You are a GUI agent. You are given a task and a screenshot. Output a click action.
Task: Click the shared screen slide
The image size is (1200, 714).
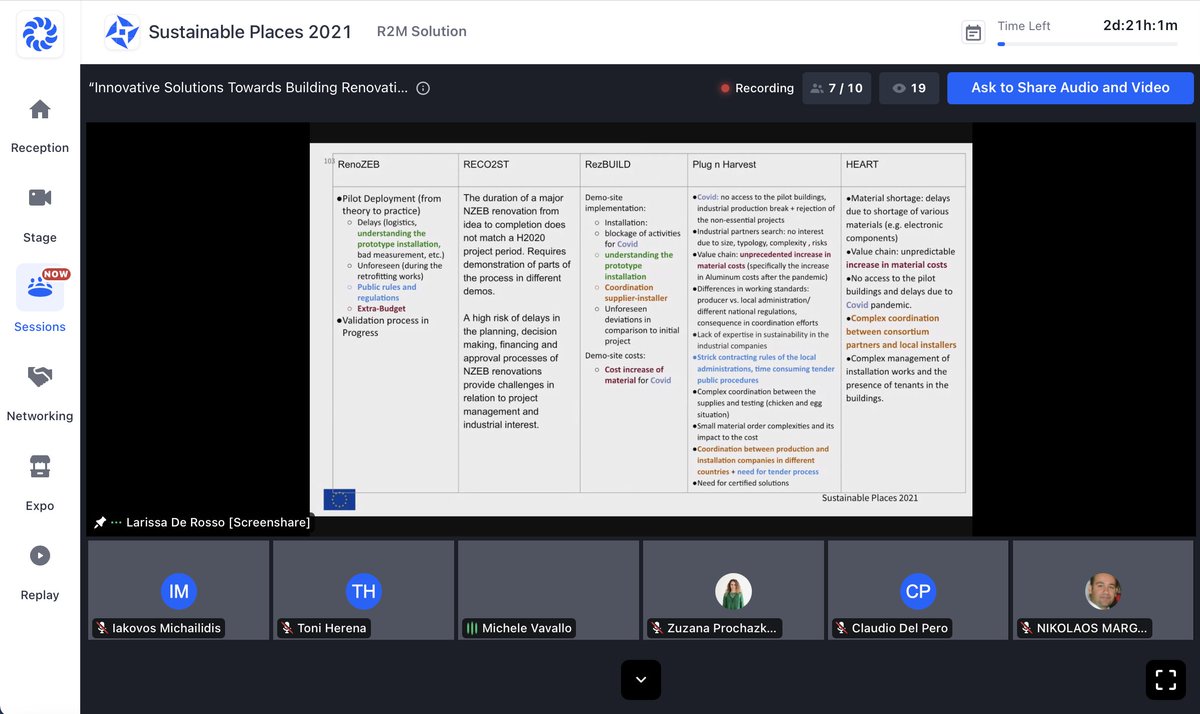(x=640, y=329)
